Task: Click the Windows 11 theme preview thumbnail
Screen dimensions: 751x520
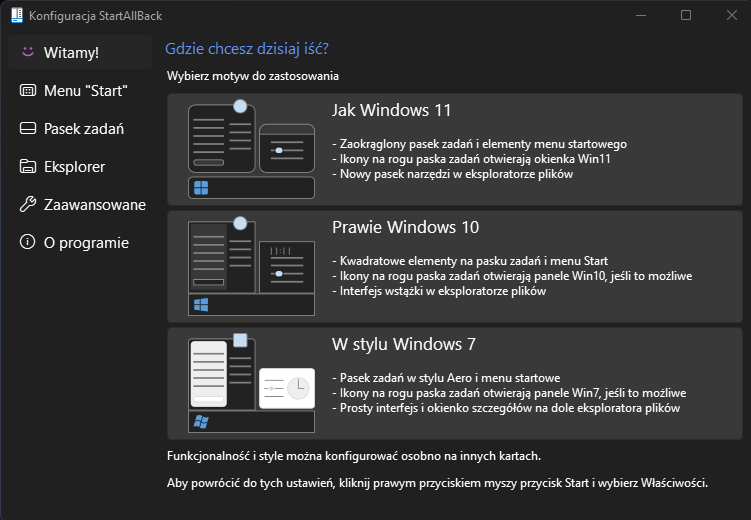Action: [251, 149]
